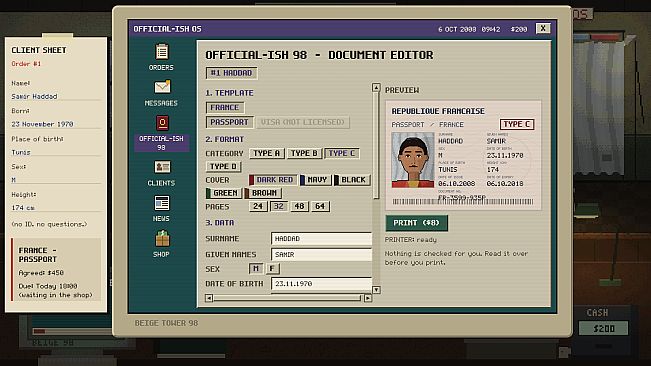This screenshot has height=366, width=651.
Task: Click the passport photo in preview
Action: 413,160
